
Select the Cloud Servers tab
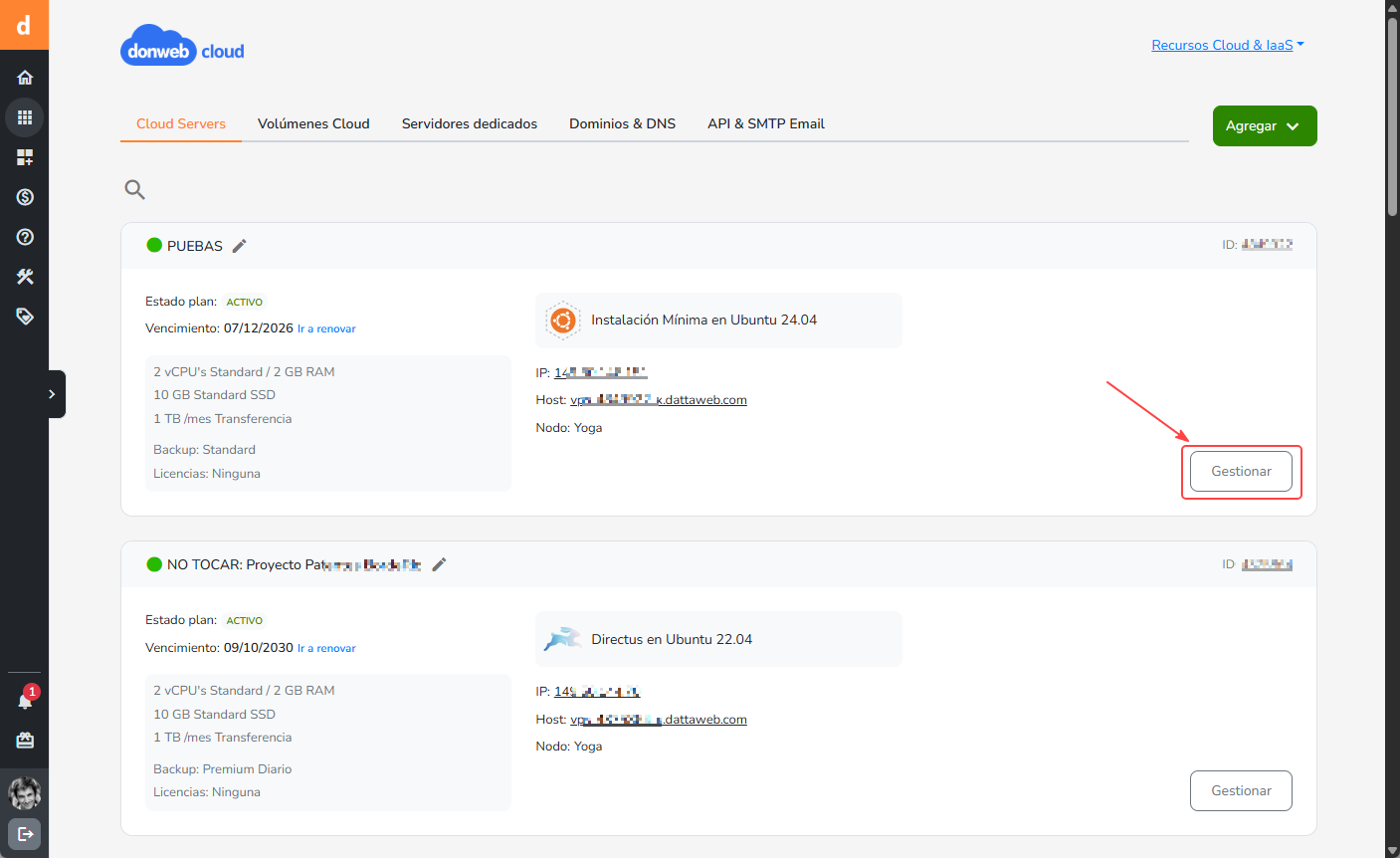pyautogui.click(x=181, y=123)
